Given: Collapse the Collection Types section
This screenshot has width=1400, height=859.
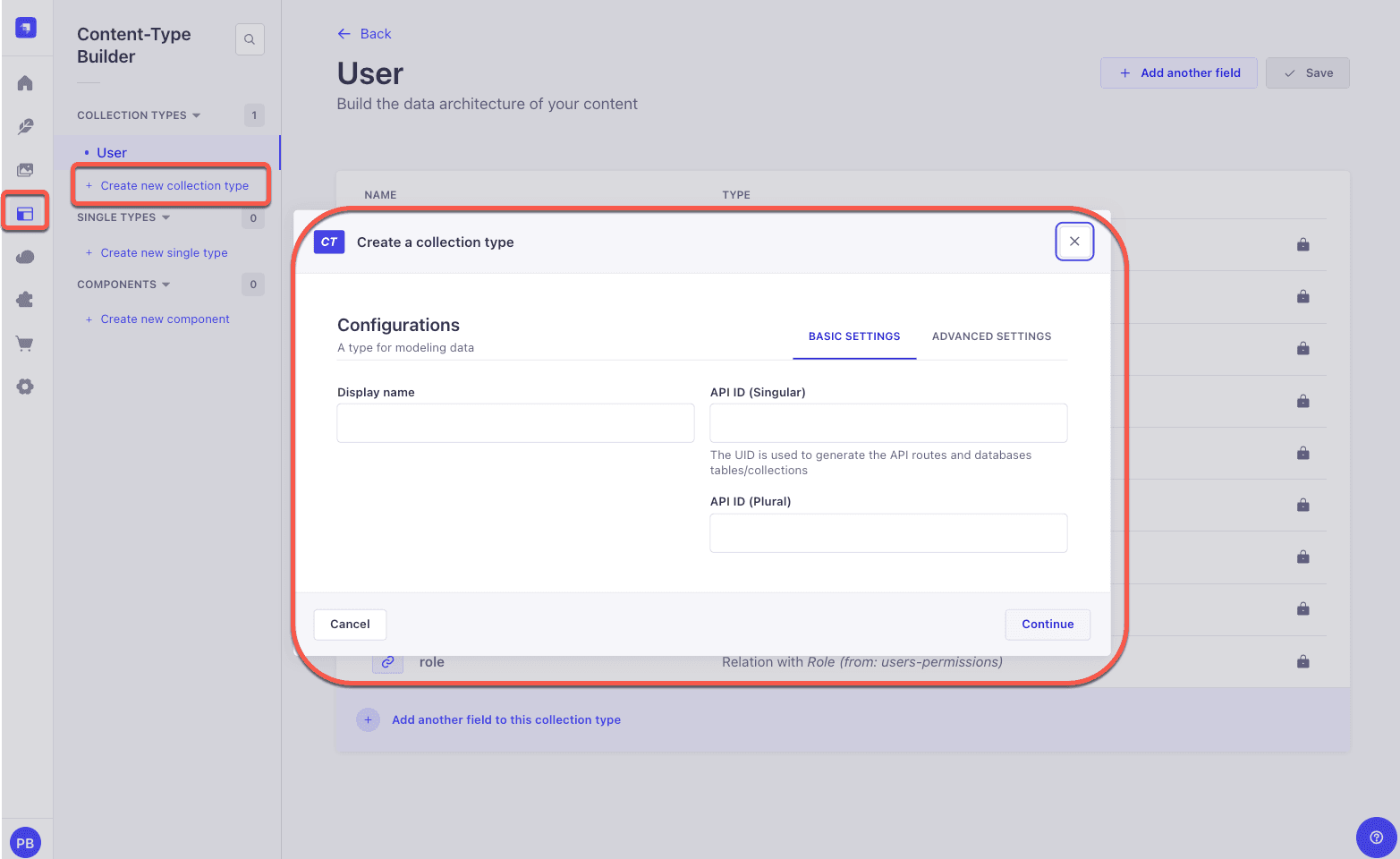Looking at the screenshot, I should click(139, 115).
